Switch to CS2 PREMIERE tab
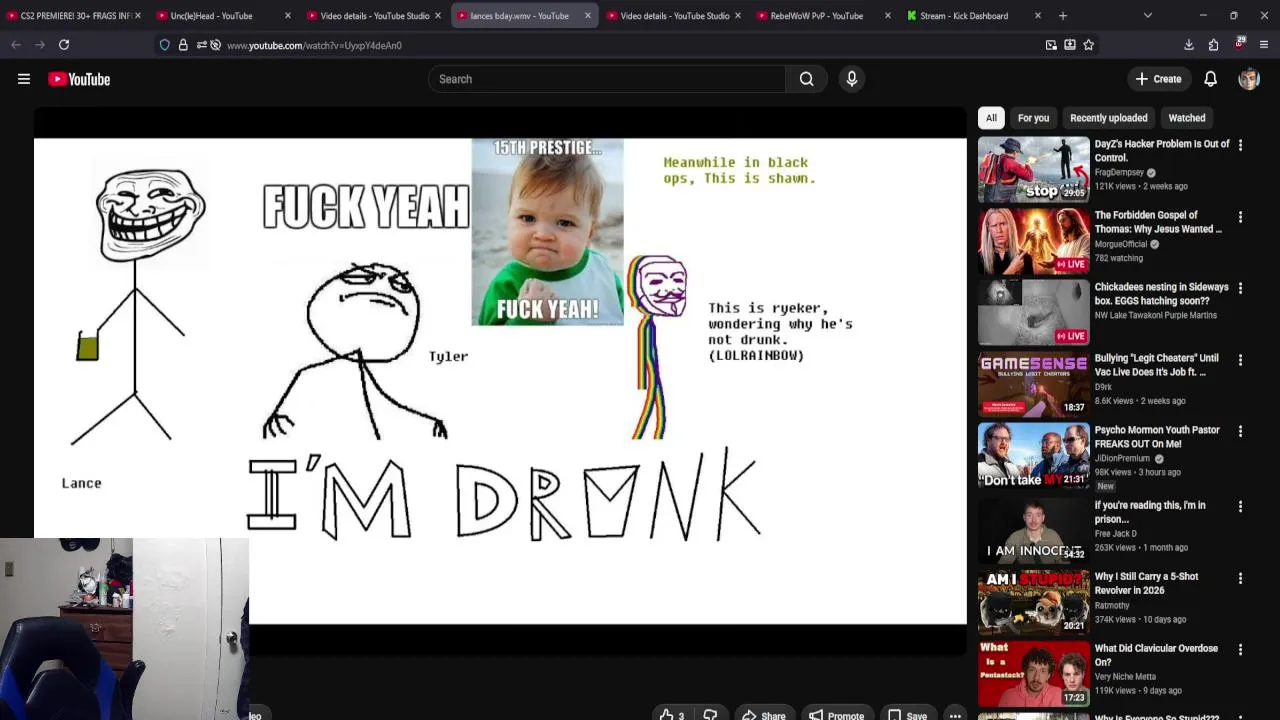This screenshot has width=1280, height=720. [x=74, y=16]
